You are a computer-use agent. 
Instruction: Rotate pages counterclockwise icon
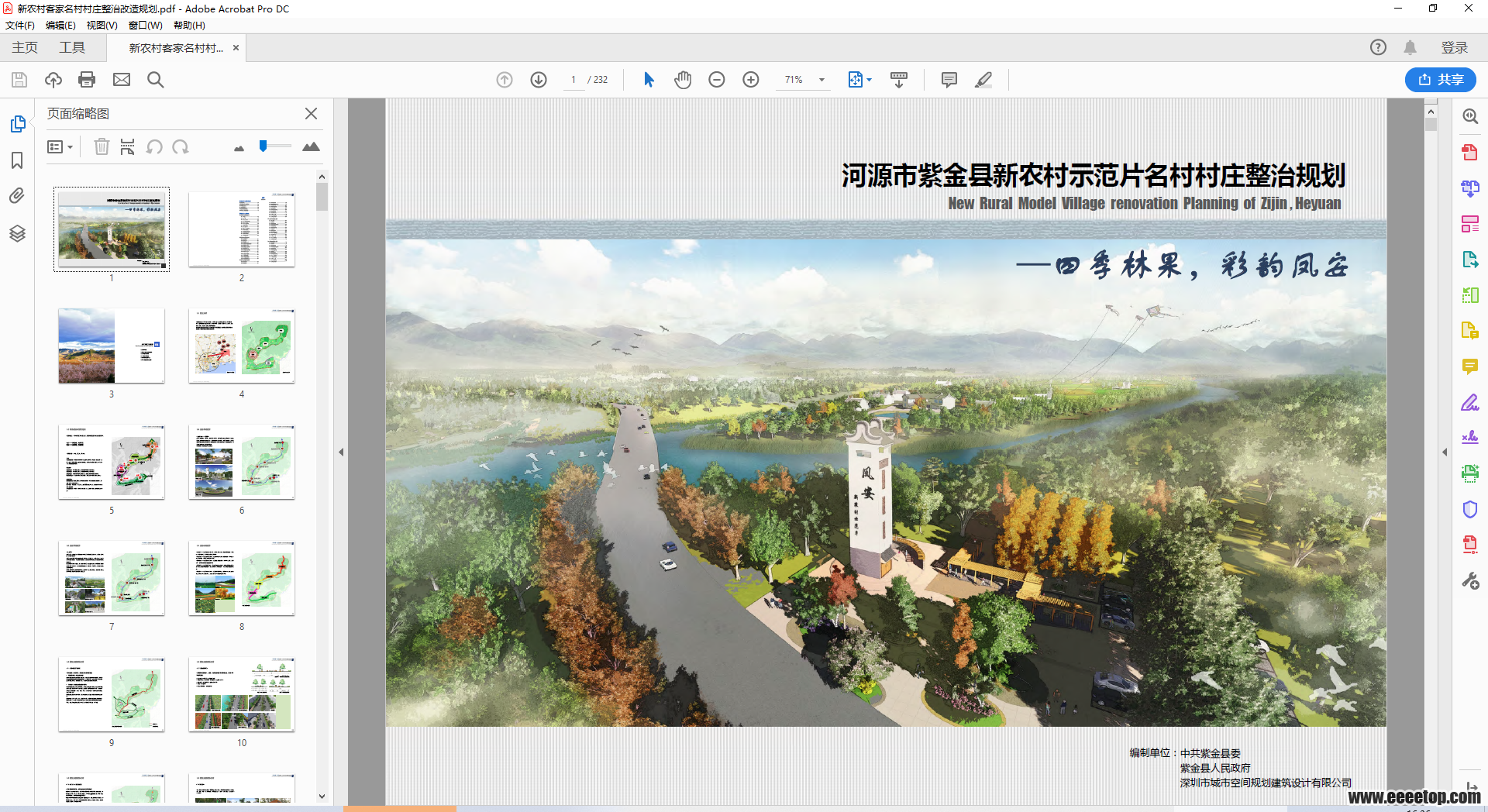154,146
